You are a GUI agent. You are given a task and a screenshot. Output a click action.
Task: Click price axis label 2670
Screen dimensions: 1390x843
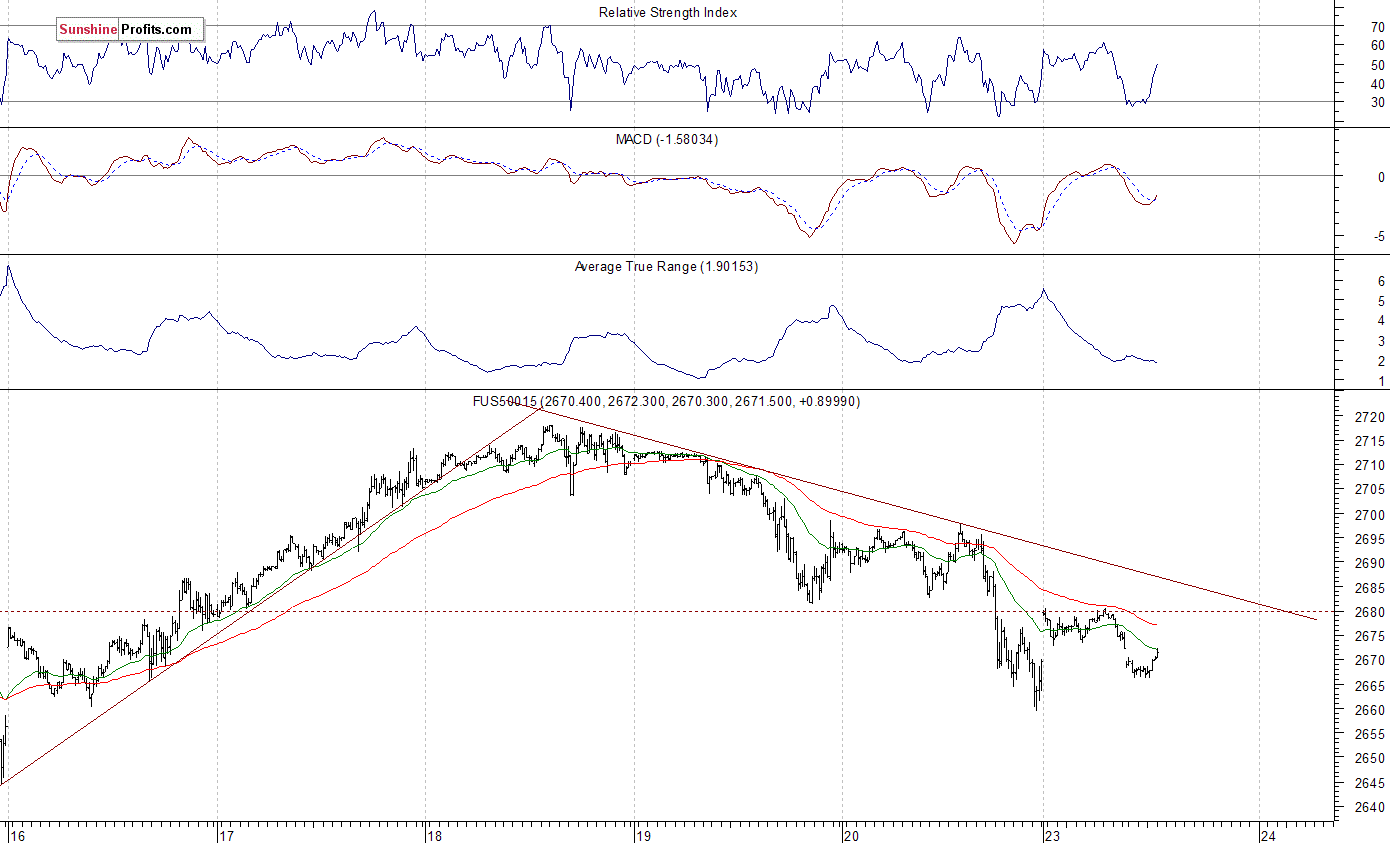click(1371, 661)
